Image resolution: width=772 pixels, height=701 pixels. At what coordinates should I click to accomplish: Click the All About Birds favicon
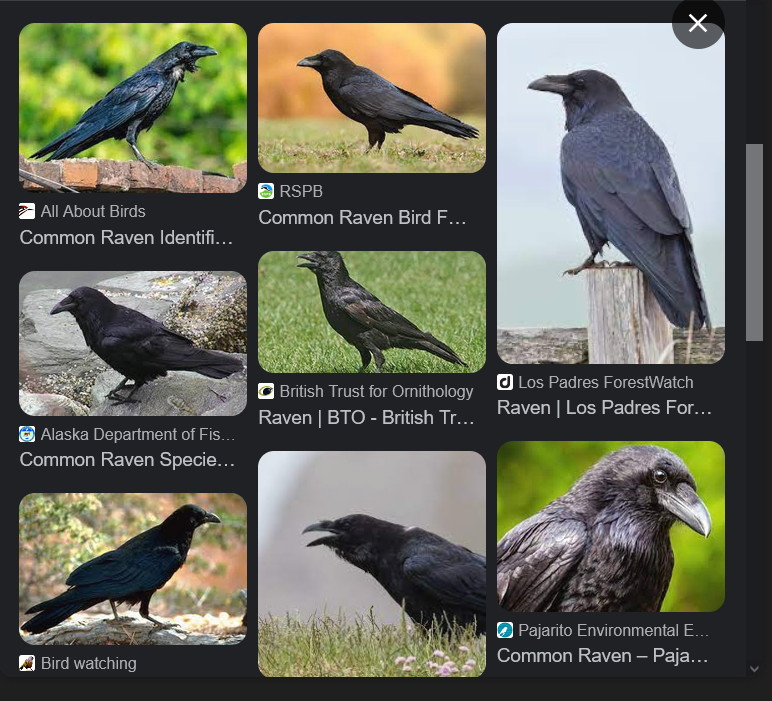pyautogui.click(x=27, y=211)
